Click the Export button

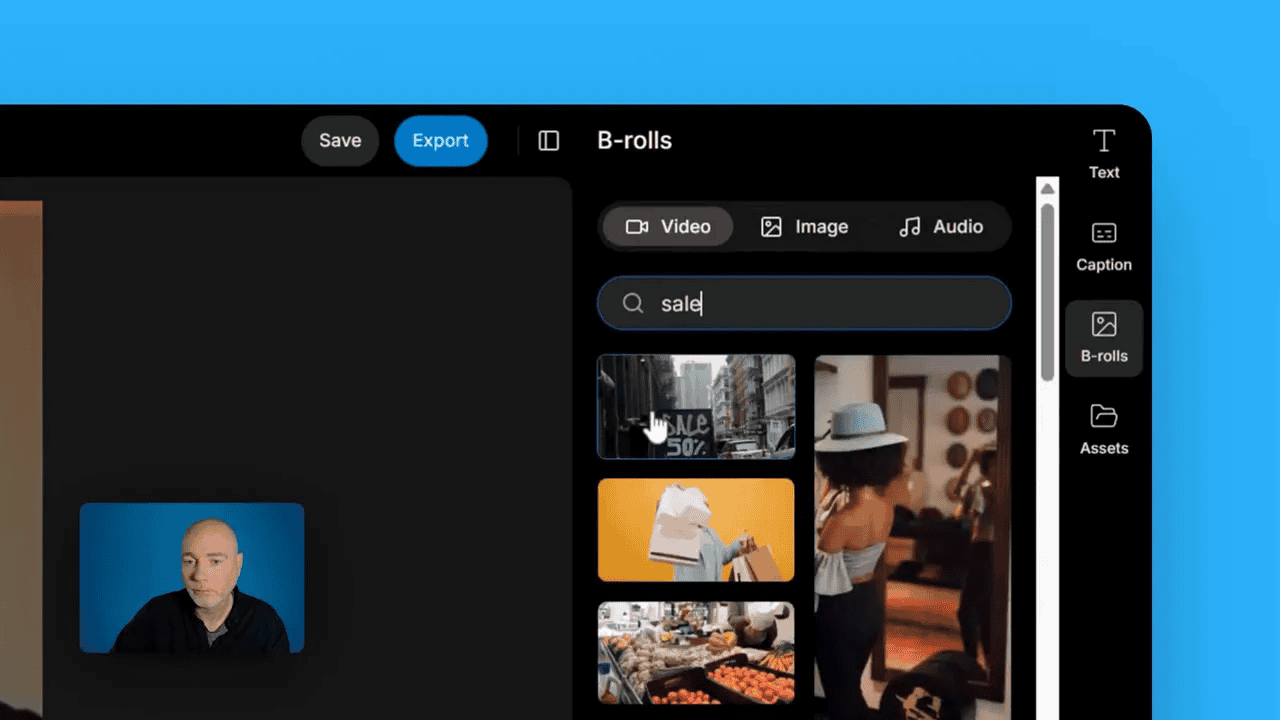(440, 140)
